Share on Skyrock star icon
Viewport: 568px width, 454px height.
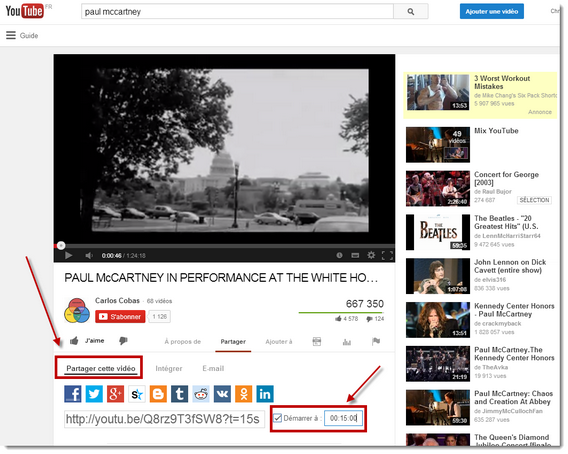point(137,394)
